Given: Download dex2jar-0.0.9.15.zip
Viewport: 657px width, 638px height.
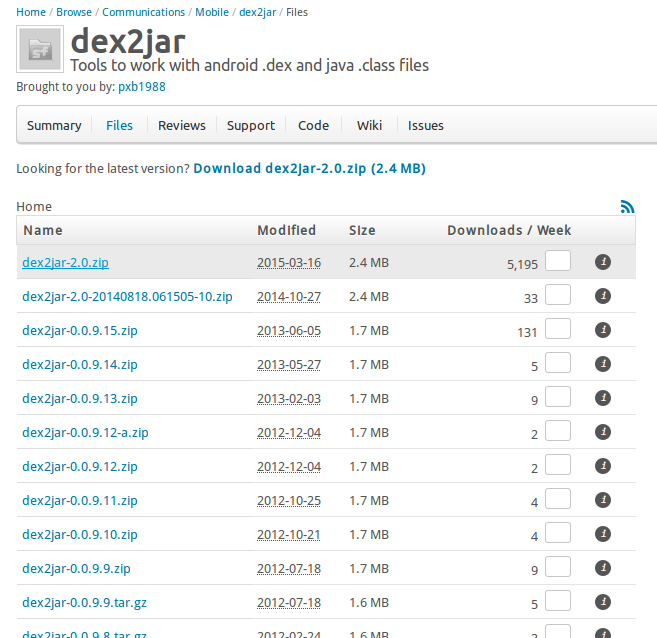Looking at the screenshot, I should pos(80,331).
